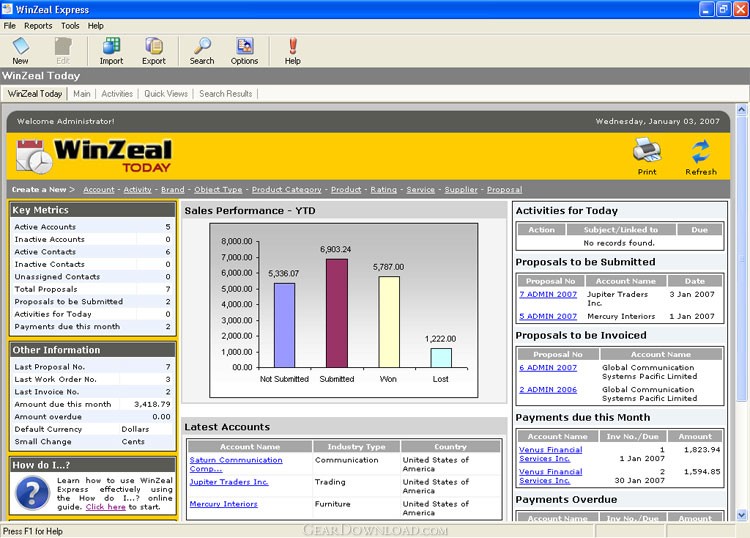Click the Submitted bar in sales chart
The height and width of the screenshot is (538, 750).
tap(337, 313)
